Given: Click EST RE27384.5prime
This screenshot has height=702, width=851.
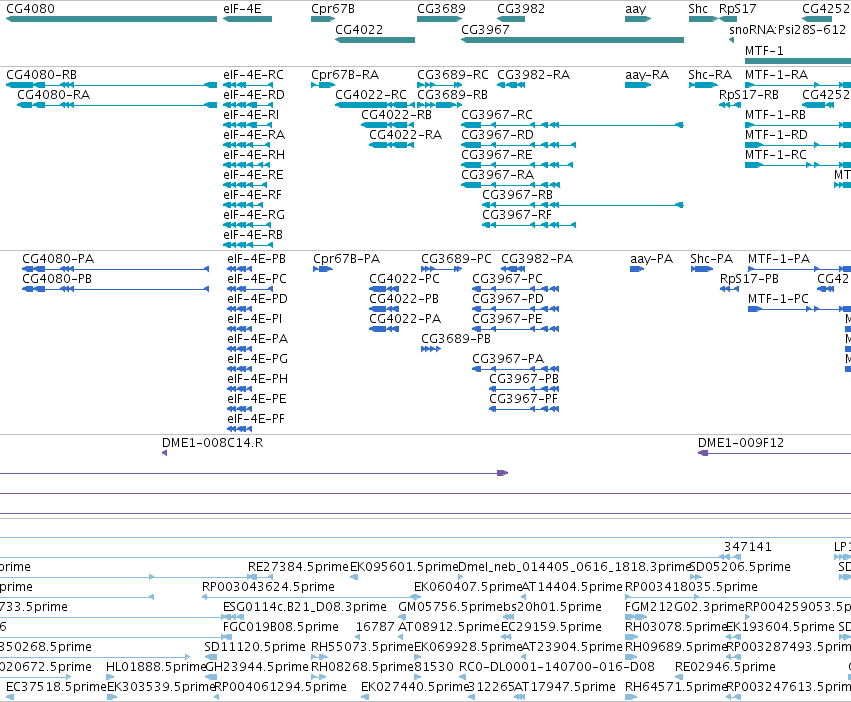Looking at the screenshot, I should [298, 567].
